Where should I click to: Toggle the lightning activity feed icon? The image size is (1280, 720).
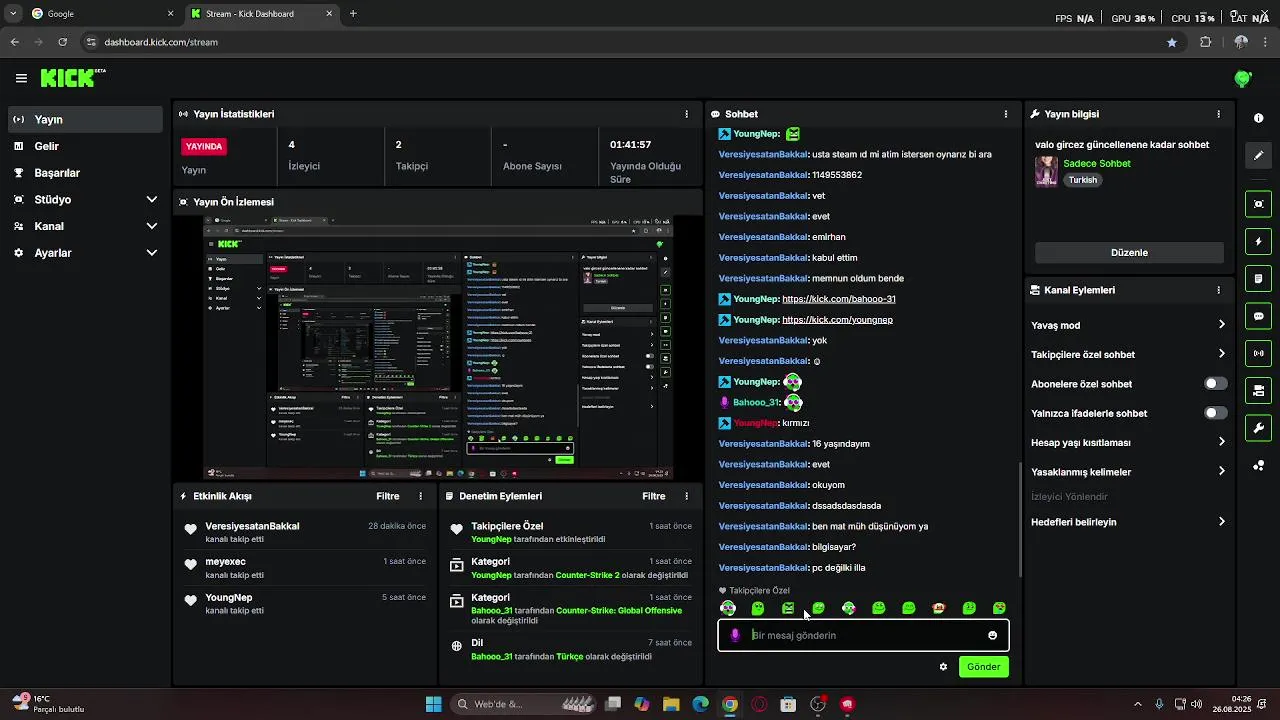(x=1258, y=242)
